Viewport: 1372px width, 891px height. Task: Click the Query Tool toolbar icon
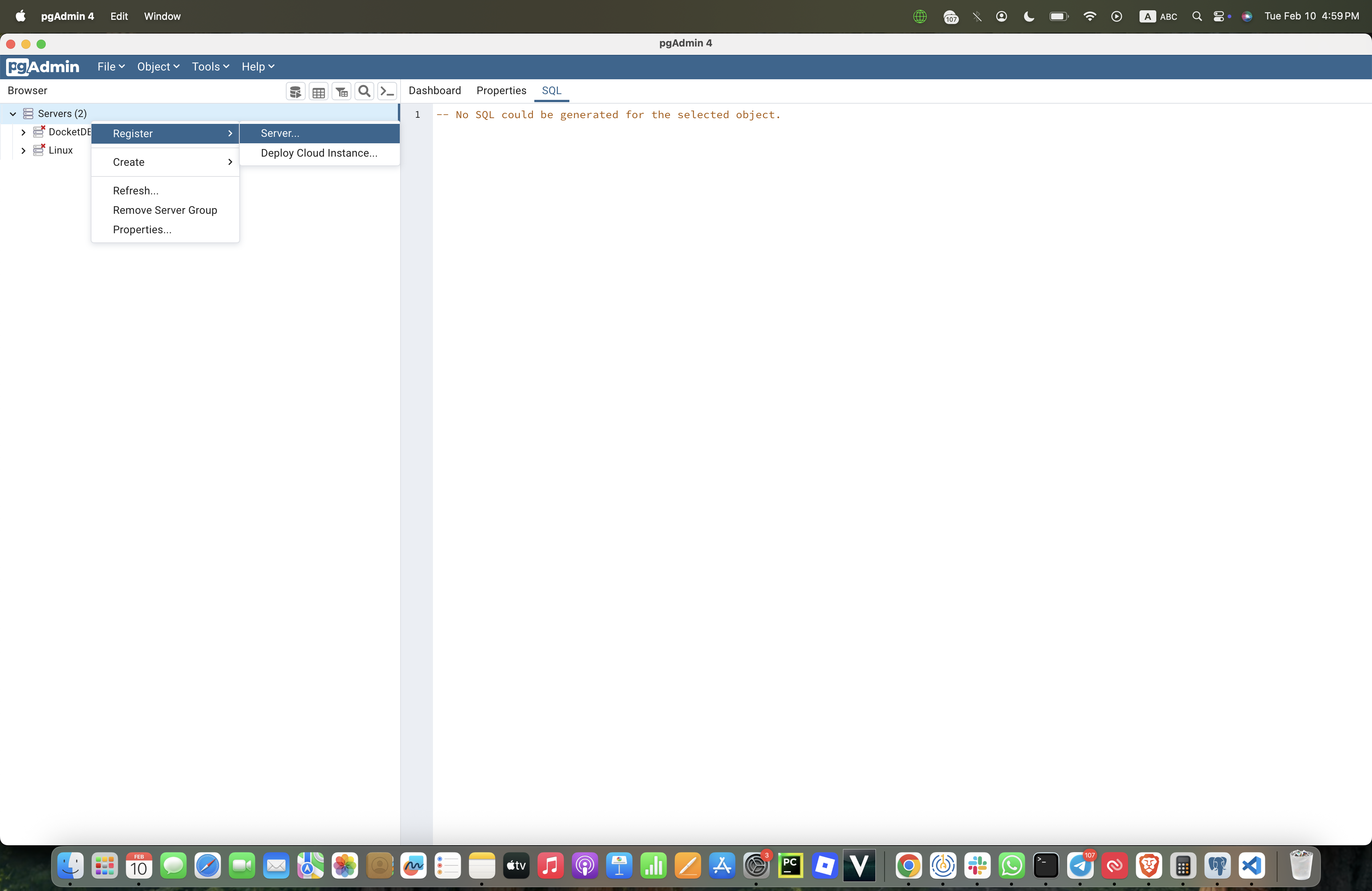pos(295,91)
